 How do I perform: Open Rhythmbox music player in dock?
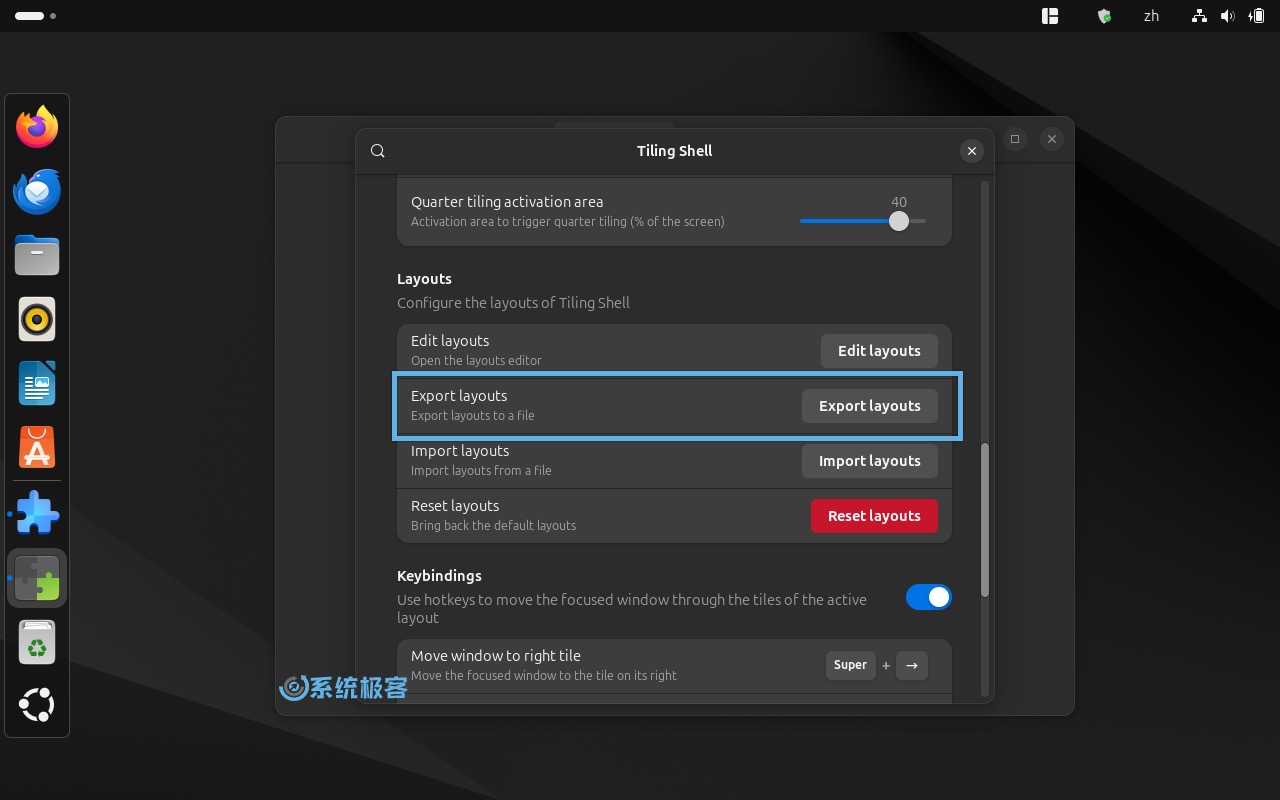(37, 319)
